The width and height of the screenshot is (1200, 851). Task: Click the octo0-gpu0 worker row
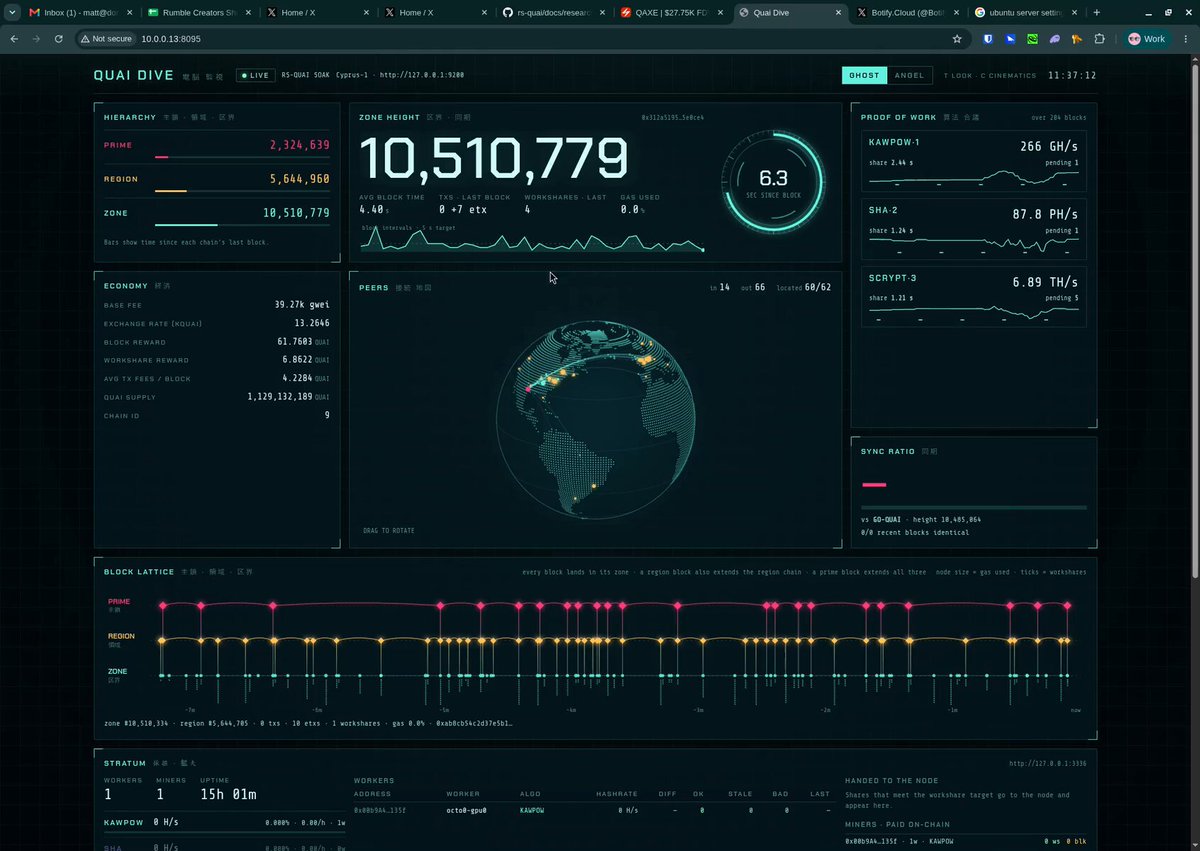[x=592, y=810]
